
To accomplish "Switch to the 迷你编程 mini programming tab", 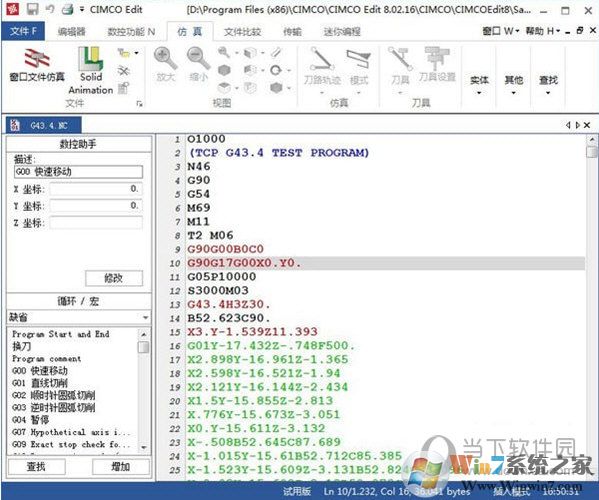I will [x=342, y=32].
